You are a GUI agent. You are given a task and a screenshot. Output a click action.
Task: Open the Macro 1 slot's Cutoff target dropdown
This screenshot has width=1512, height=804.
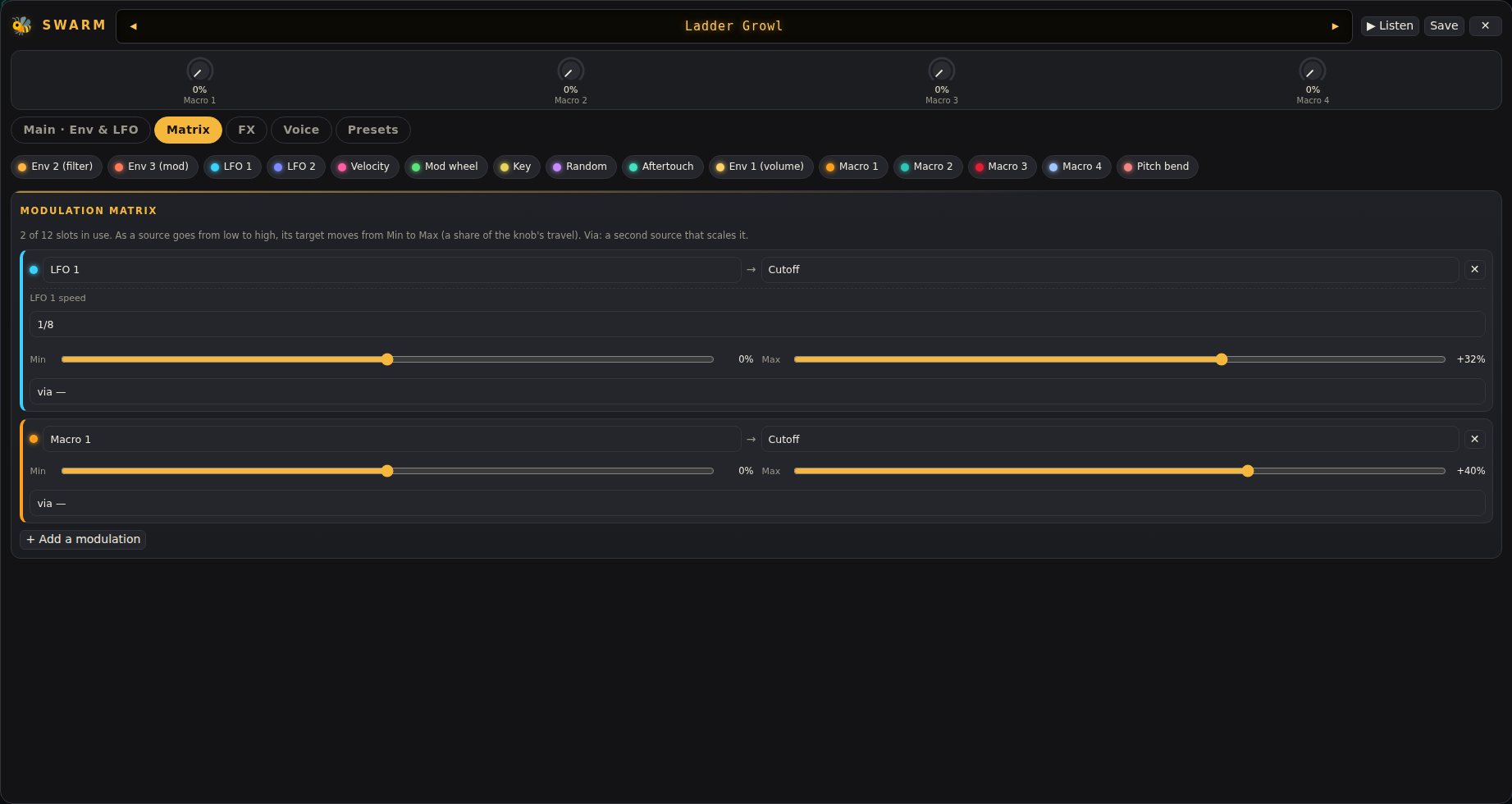pyautogui.click(x=1110, y=439)
